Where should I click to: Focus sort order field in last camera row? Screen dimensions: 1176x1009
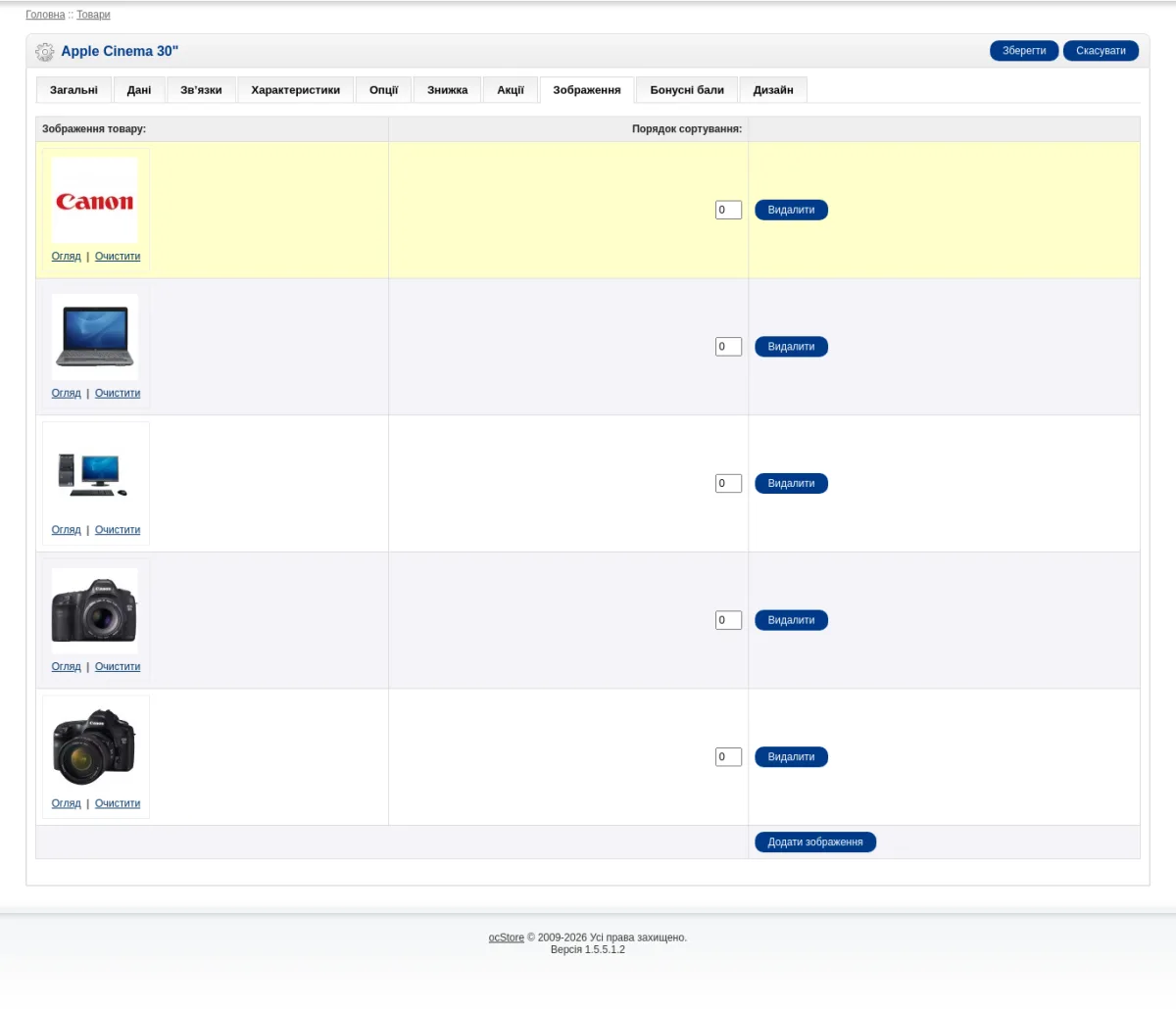point(728,757)
